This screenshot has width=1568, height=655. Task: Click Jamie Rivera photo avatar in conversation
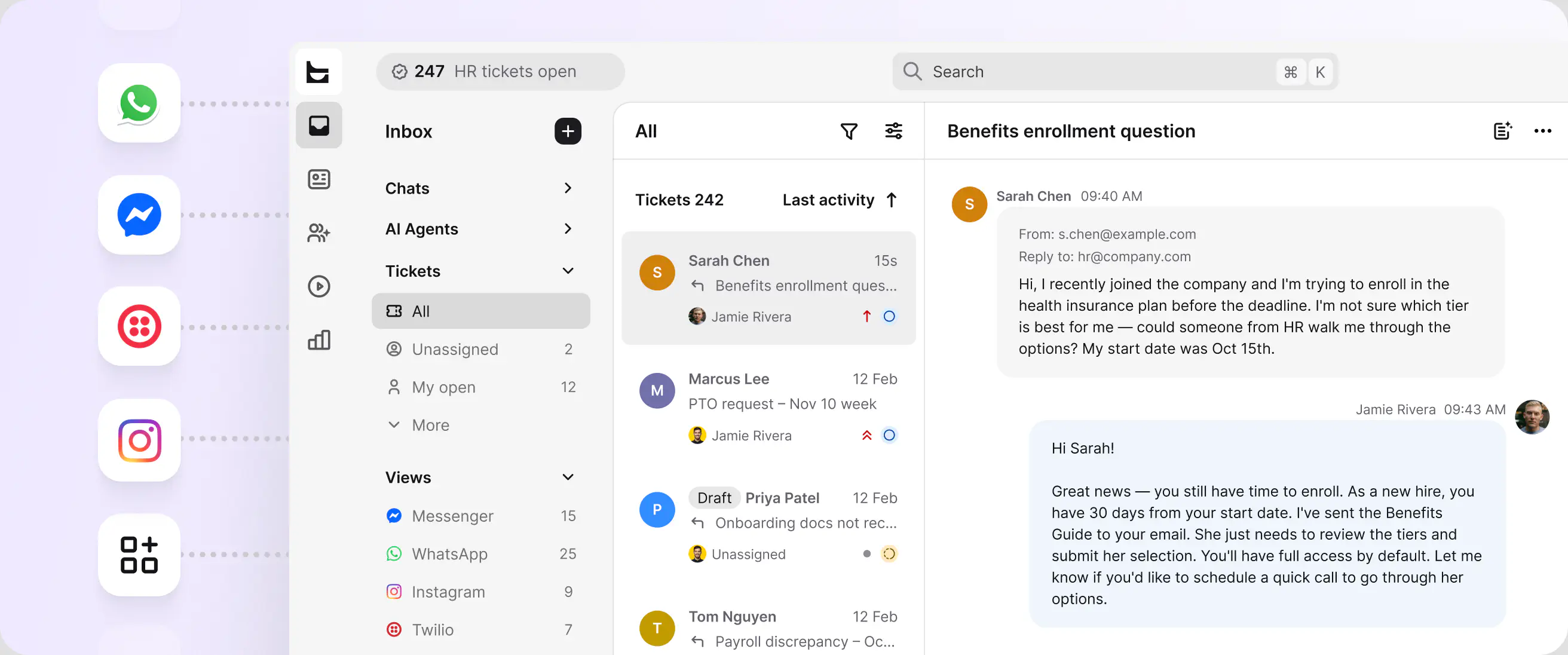pos(1532,417)
